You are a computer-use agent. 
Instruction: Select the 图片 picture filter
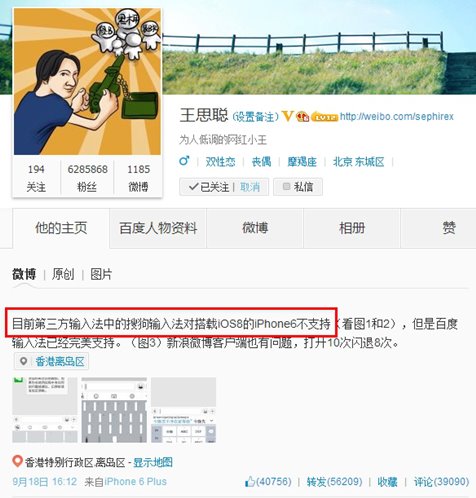tap(101, 274)
